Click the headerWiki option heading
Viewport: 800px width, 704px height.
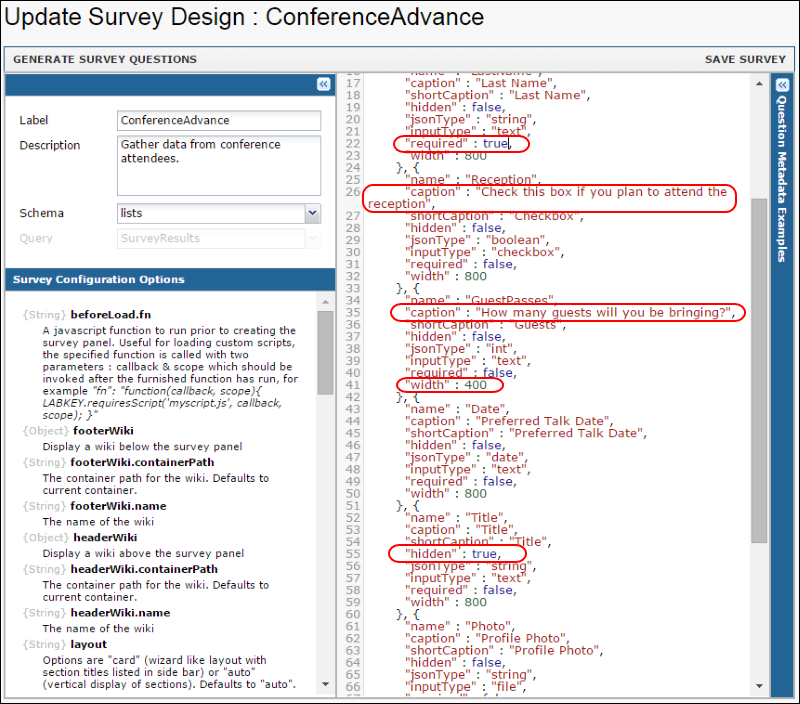105,538
